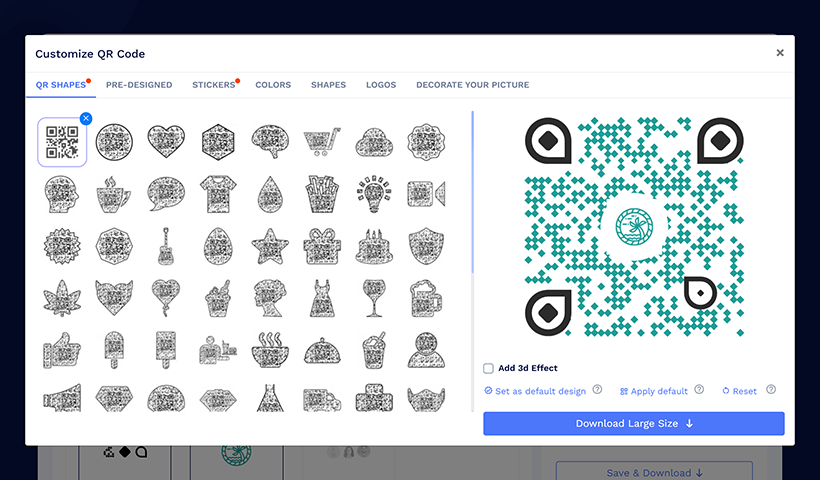Select the birthday cake QR shape
820x480 pixels.
[x=374, y=246]
